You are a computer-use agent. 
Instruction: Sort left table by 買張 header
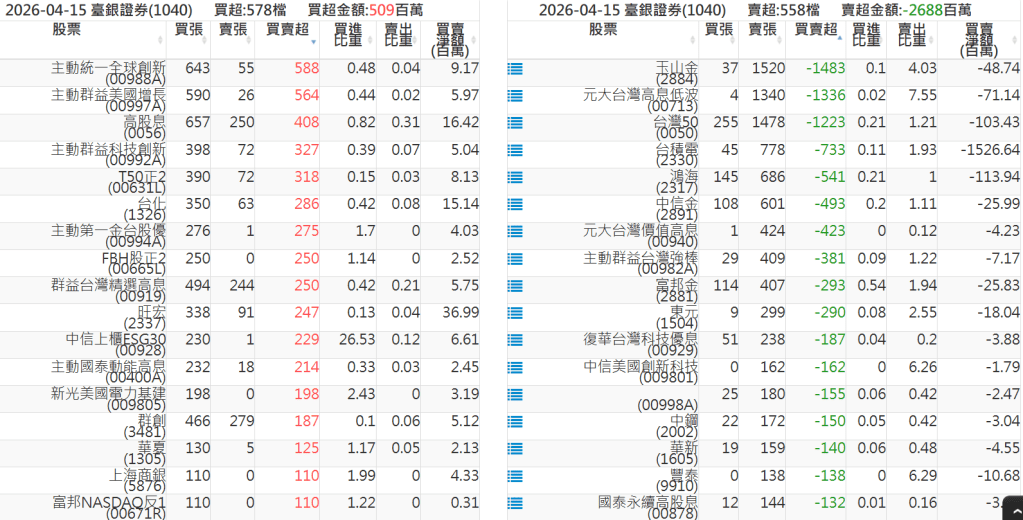(188, 30)
